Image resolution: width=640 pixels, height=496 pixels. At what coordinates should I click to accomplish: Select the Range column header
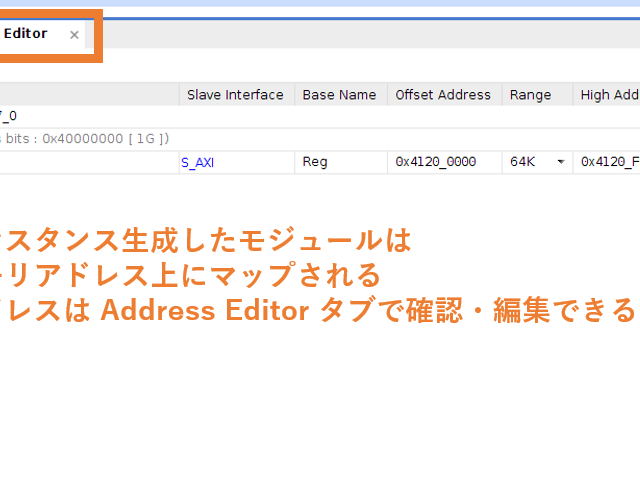click(x=530, y=95)
